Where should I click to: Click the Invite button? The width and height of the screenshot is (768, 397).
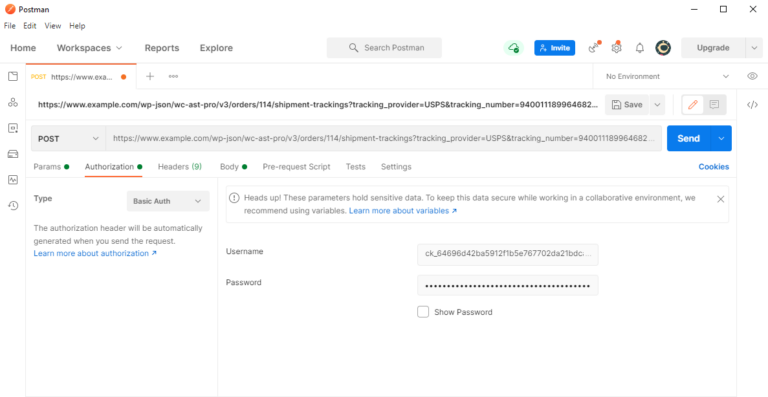(x=554, y=48)
